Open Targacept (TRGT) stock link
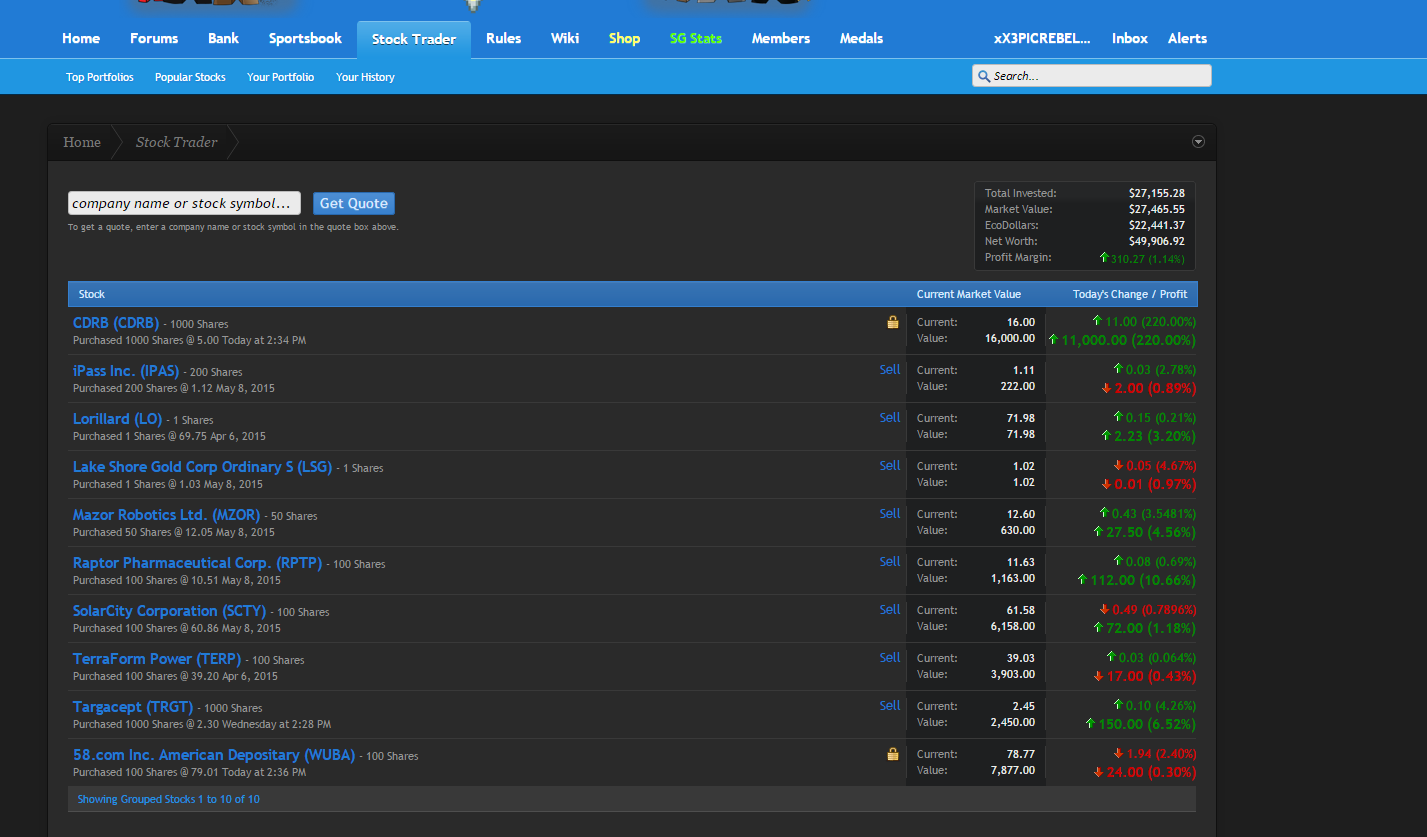Viewport: 1427px width, 837px height. [133, 707]
